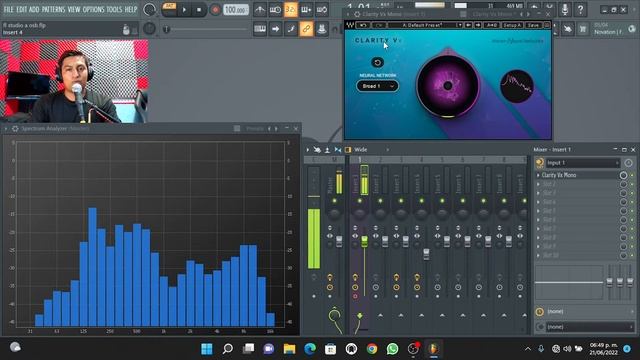Toggle the Insert 1 record arm button
The image size is (640, 360).
355,296
